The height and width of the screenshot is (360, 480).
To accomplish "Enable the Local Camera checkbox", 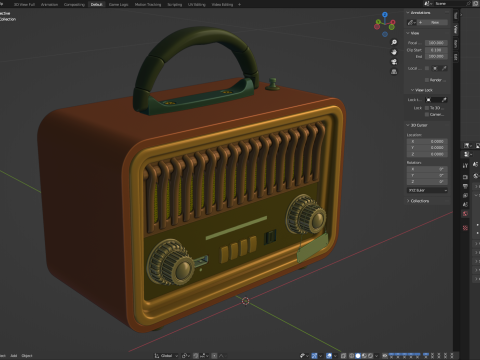I will coord(427,68).
